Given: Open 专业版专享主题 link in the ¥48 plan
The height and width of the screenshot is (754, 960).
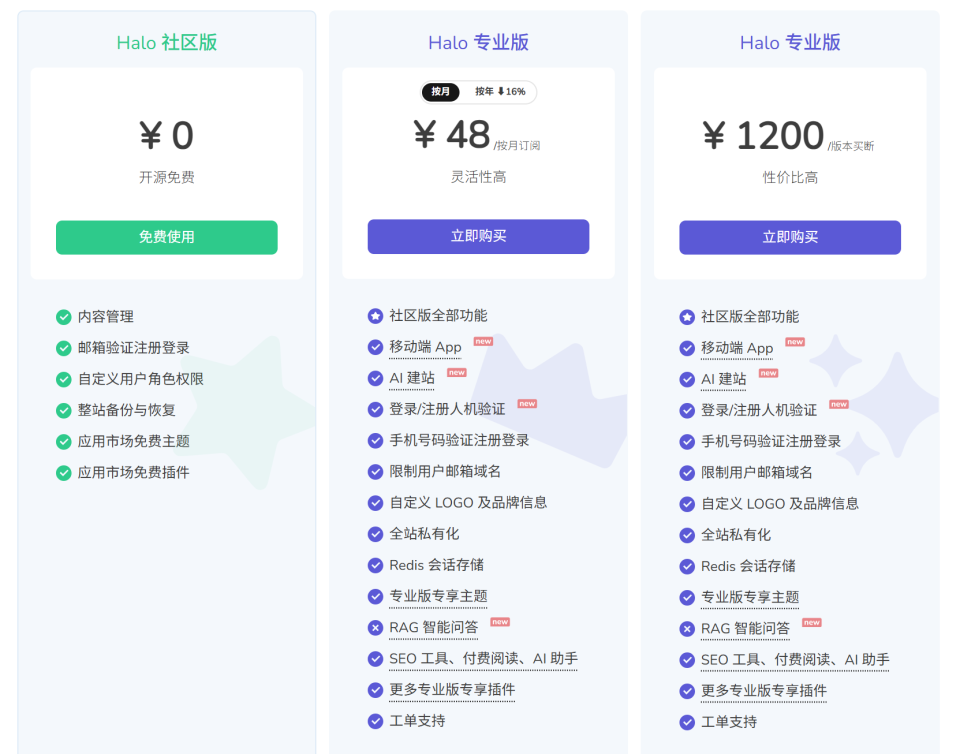Looking at the screenshot, I should [x=438, y=596].
